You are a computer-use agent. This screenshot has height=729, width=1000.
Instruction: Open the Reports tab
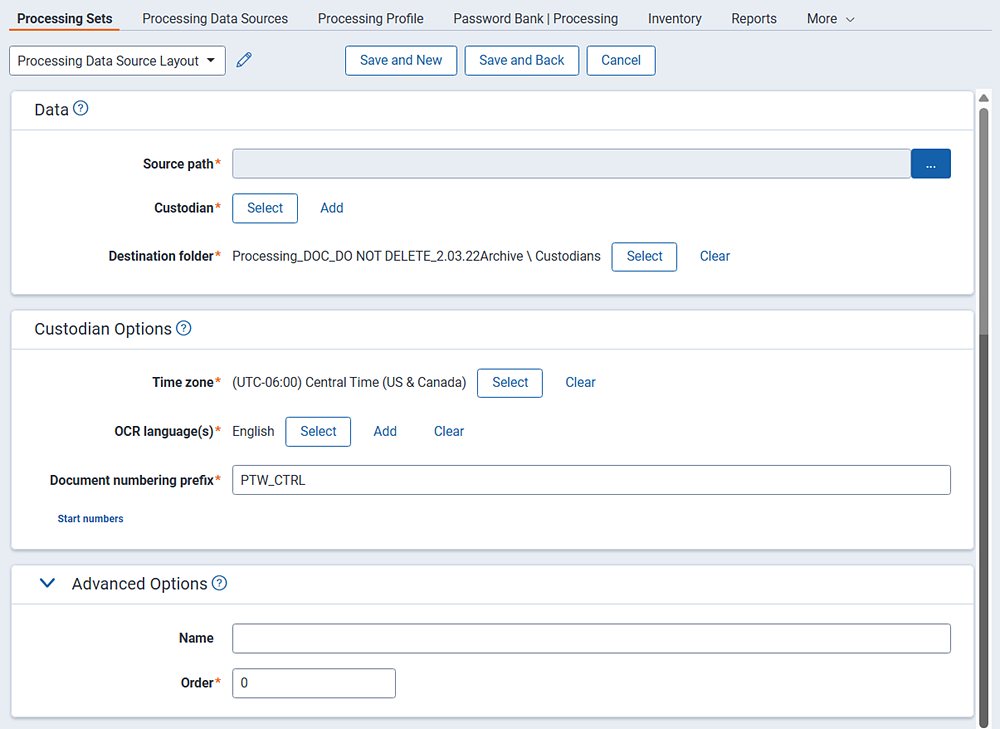pyautogui.click(x=753, y=18)
